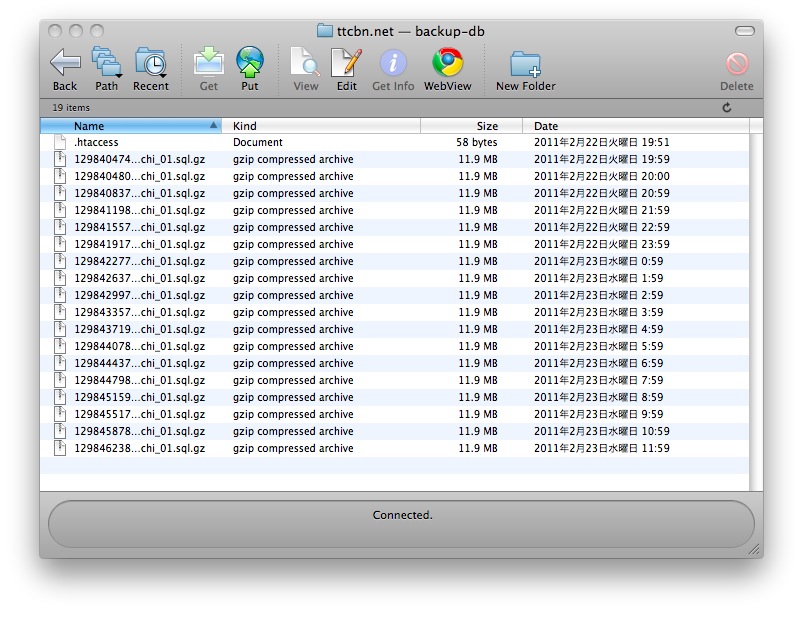This screenshot has width=803, height=618.
Task: Sort by Size column header
Action: coord(472,126)
